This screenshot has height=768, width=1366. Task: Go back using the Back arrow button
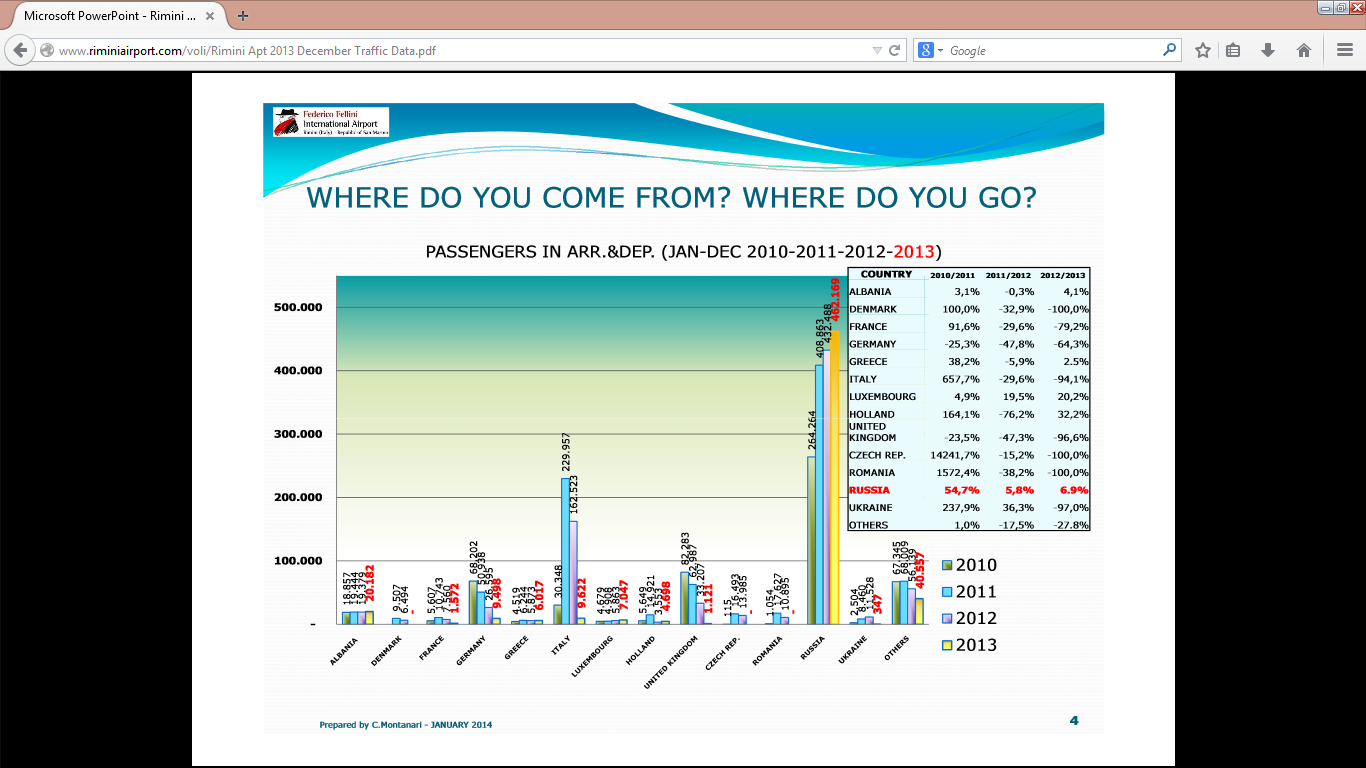coord(20,50)
